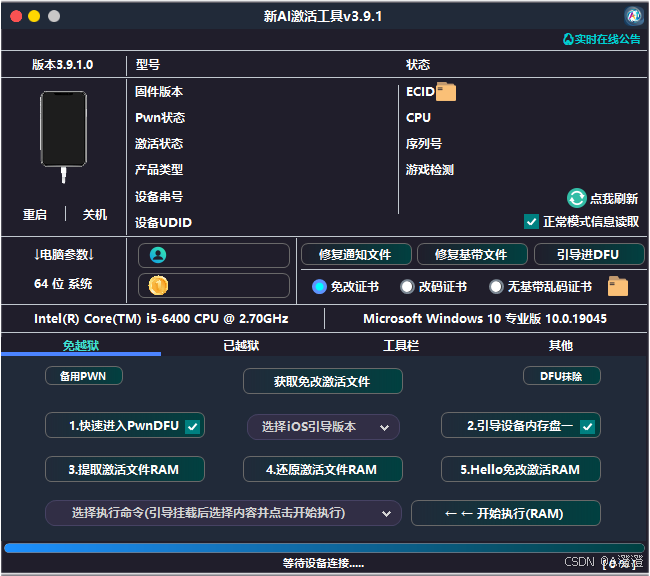Switch to the 已越狱 tab

pyautogui.click(x=241, y=345)
